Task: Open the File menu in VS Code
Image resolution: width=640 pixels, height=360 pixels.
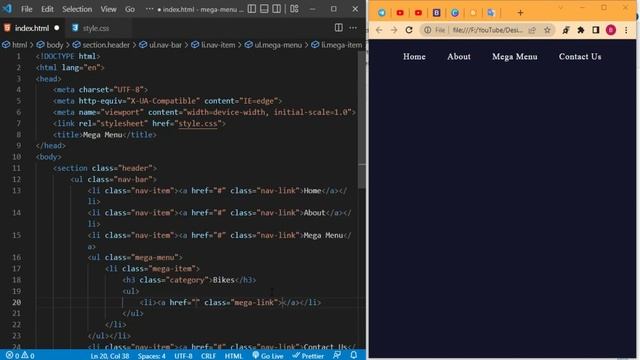Action: 27,9
